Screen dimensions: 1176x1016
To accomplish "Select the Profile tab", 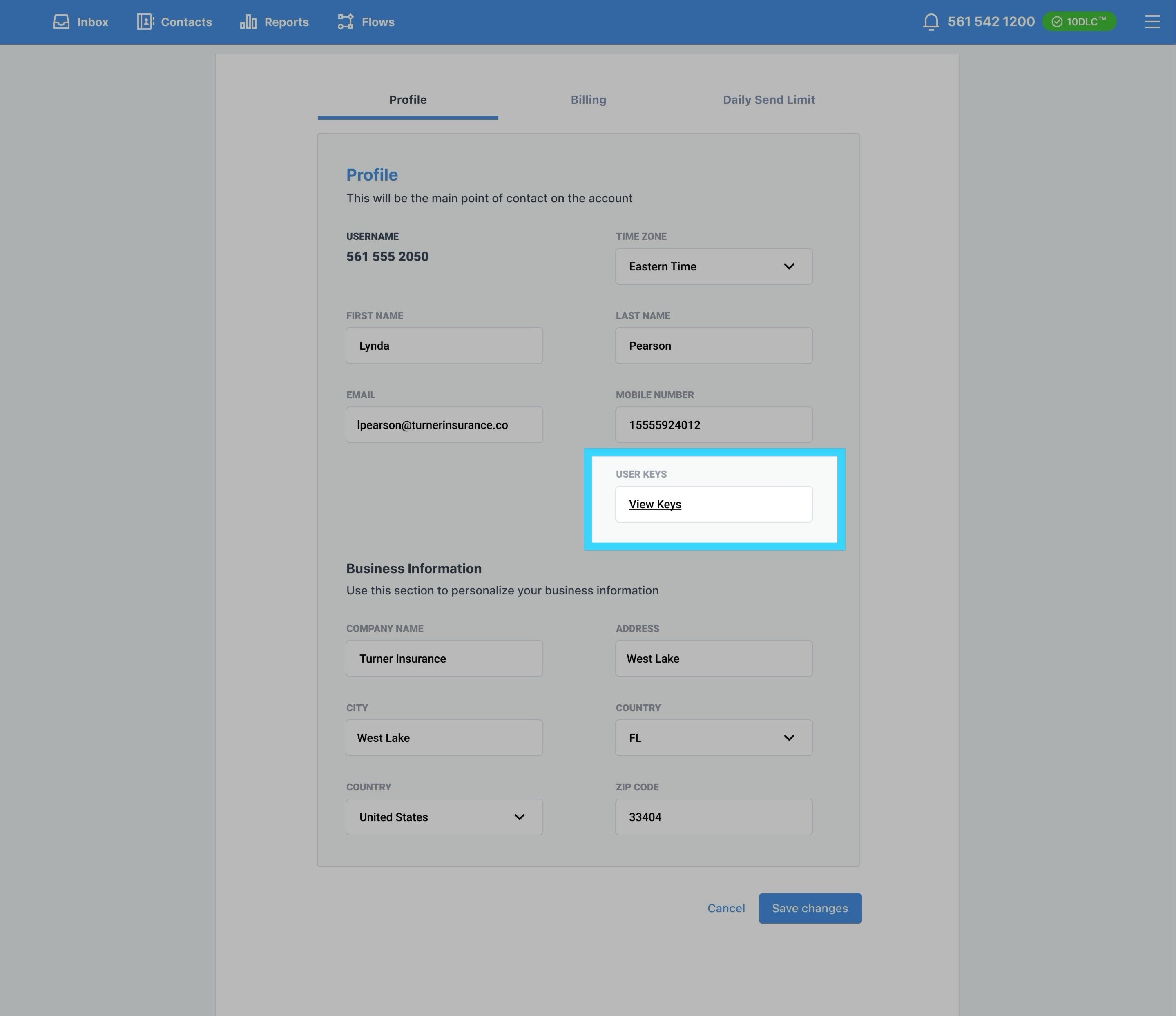I will [x=408, y=100].
